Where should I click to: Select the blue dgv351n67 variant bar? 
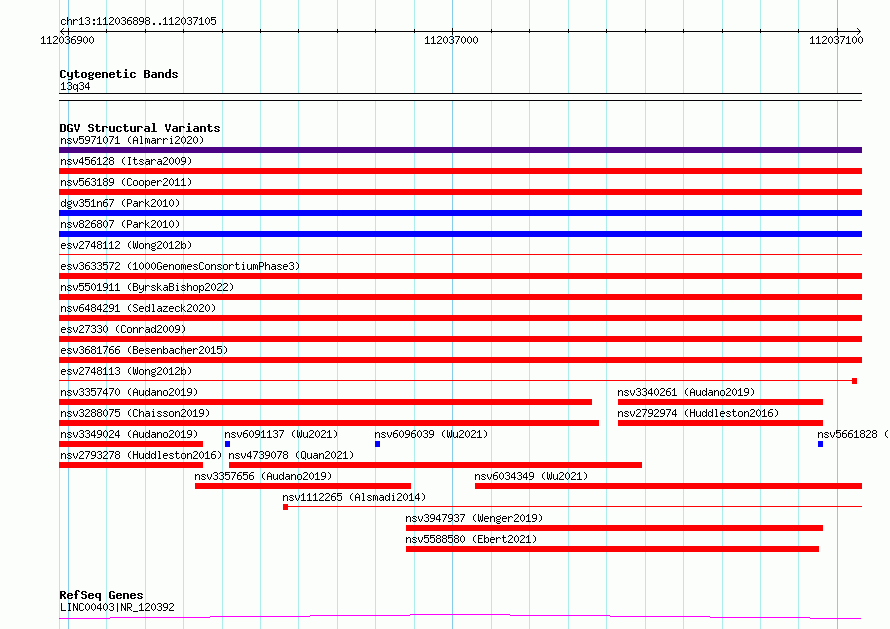(460, 213)
